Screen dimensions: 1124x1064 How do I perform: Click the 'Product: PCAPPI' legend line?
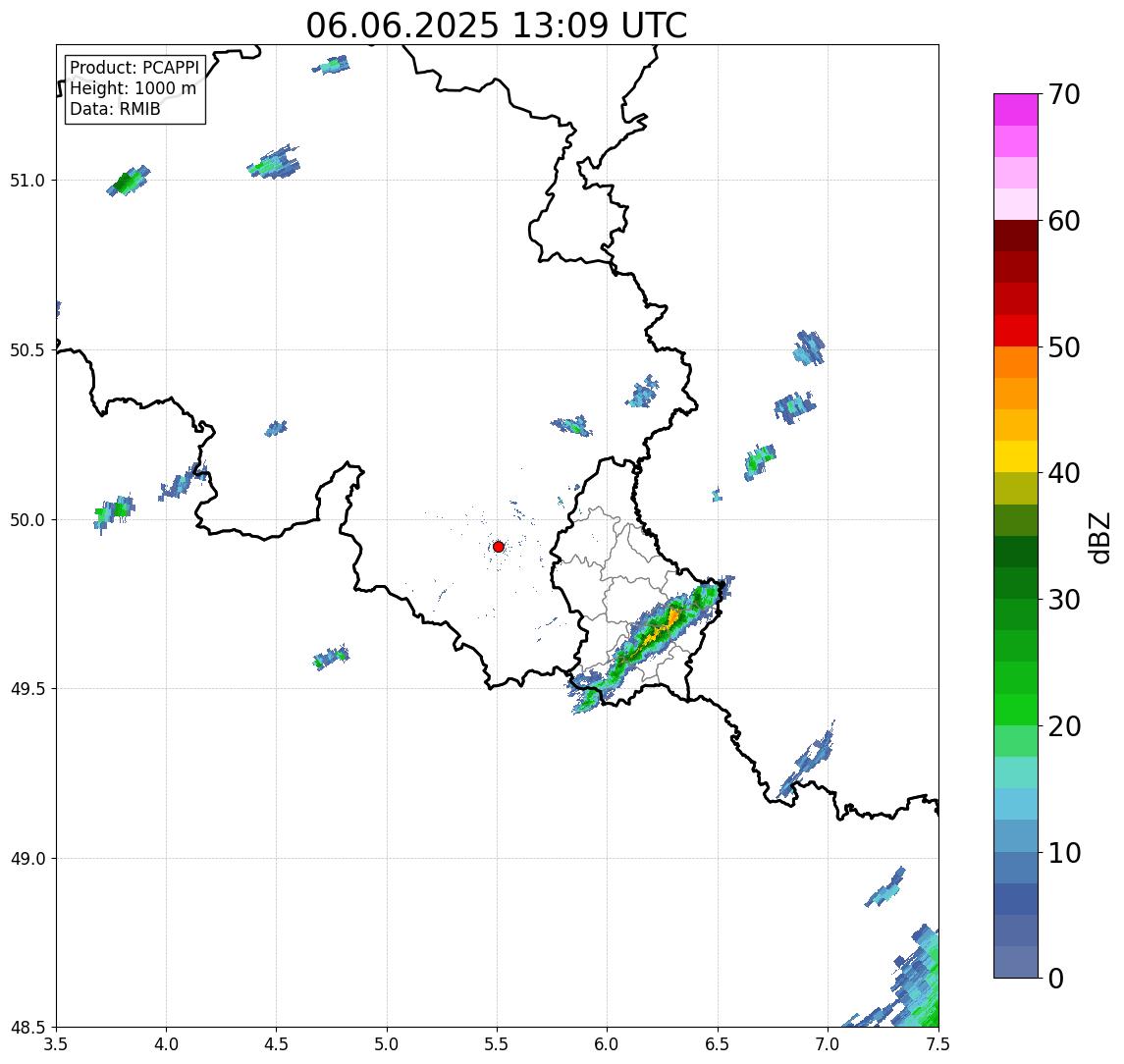point(134,68)
